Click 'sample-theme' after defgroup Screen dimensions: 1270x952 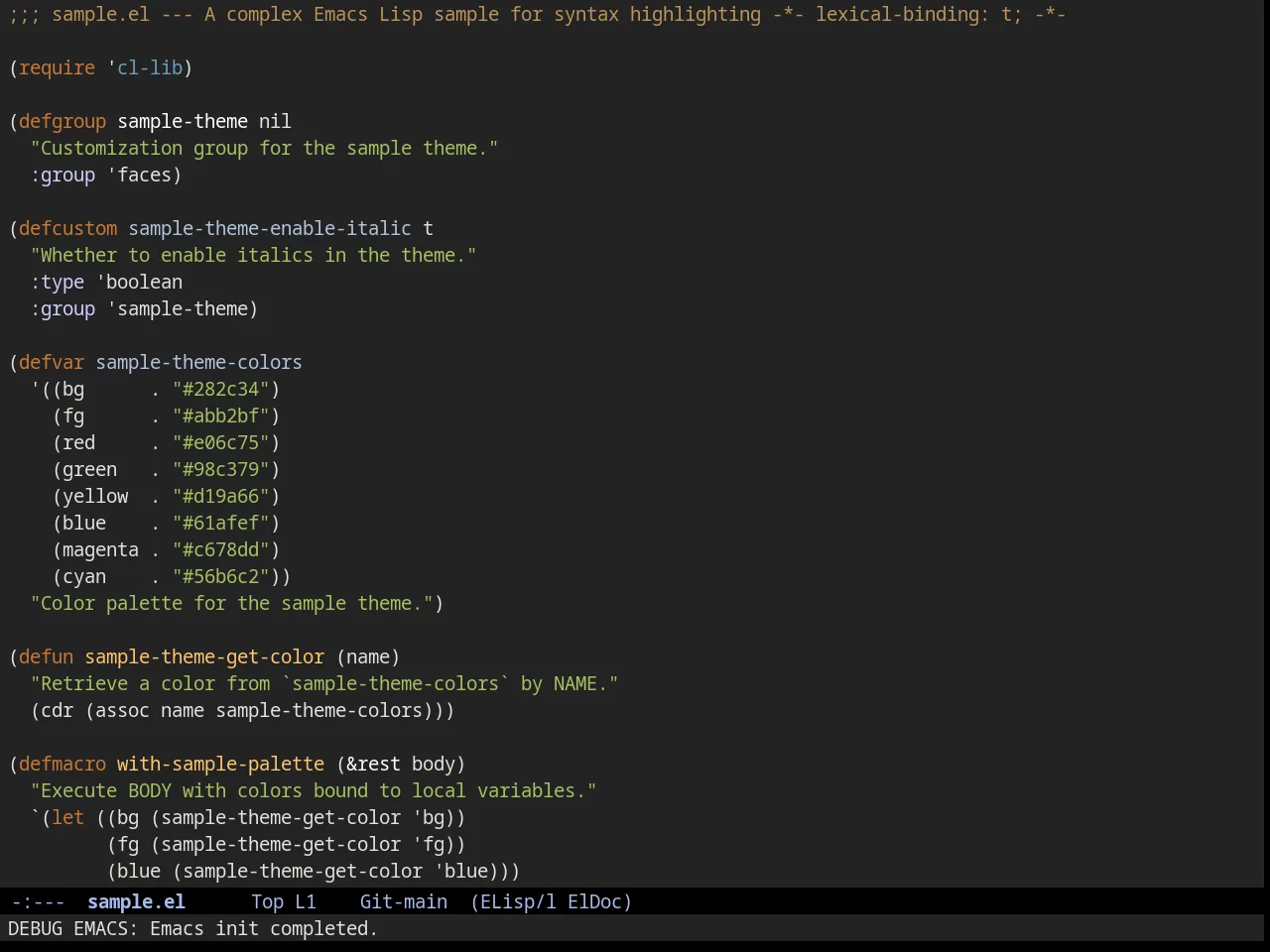pyautogui.click(x=183, y=121)
